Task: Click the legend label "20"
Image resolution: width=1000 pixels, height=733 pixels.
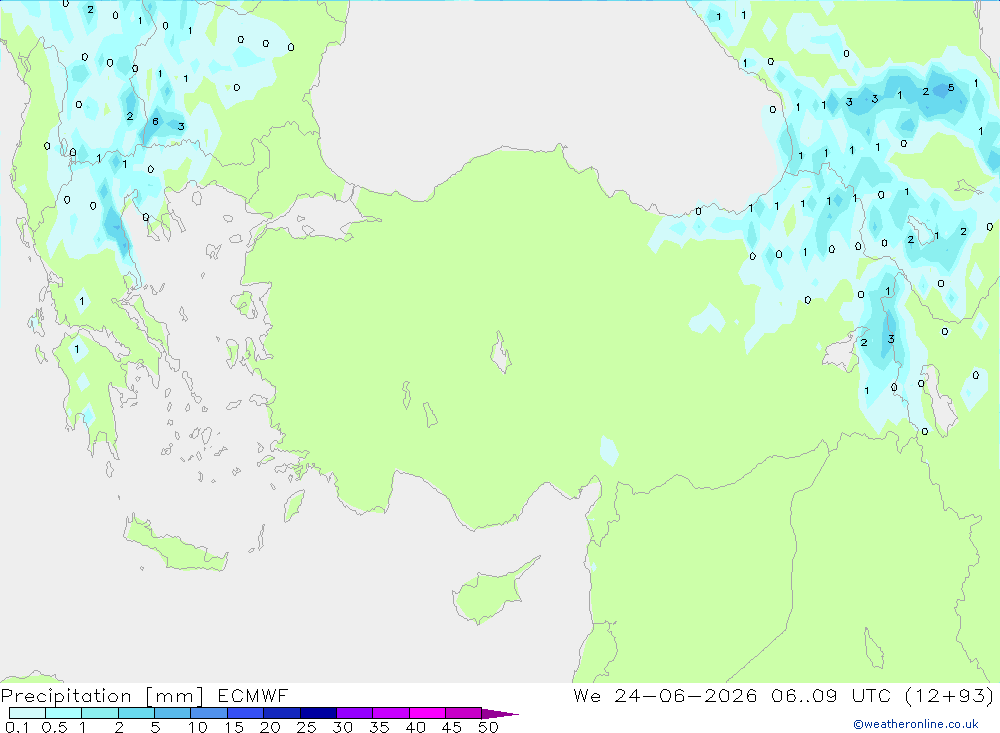Action: [270, 727]
